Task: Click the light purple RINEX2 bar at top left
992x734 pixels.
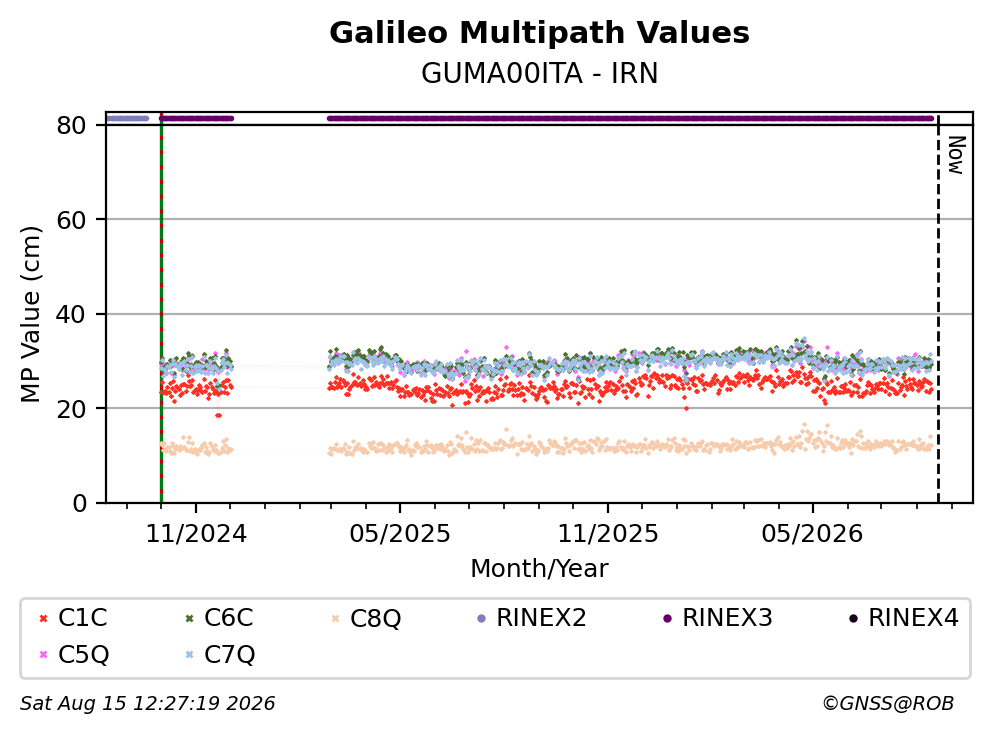Action: tap(128, 118)
